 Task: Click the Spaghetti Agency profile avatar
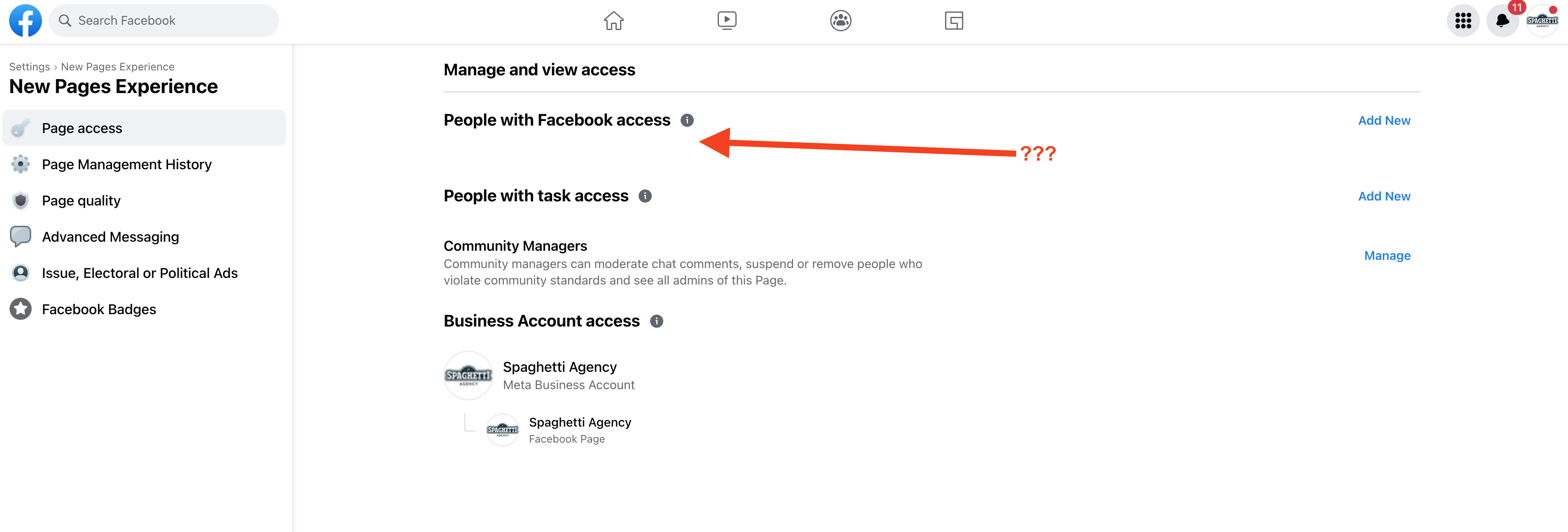pos(1542,21)
